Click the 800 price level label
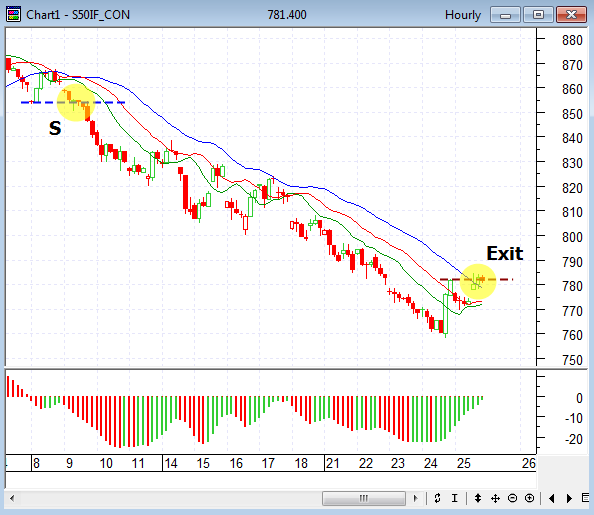Screen dimensions: 594x515 (572, 237)
